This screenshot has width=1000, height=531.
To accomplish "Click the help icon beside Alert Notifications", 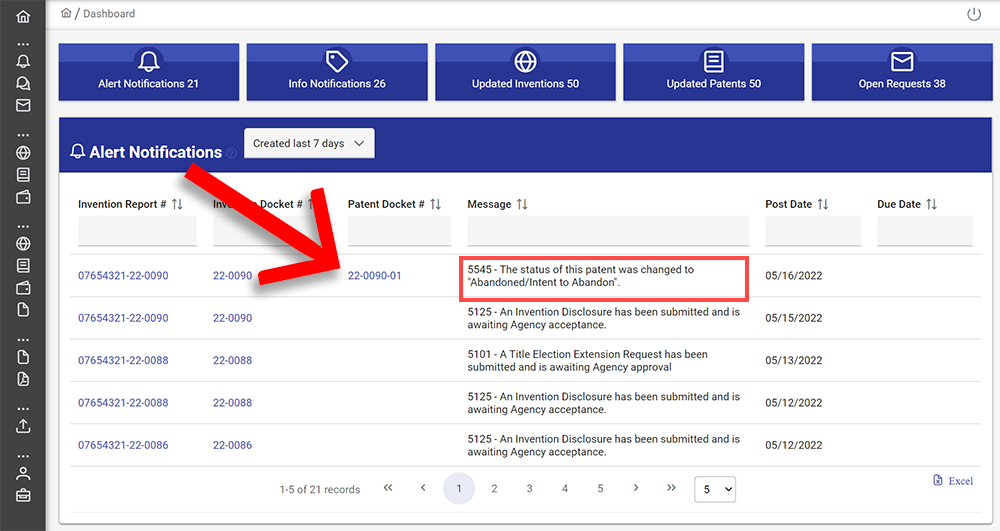I will (x=232, y=153).
